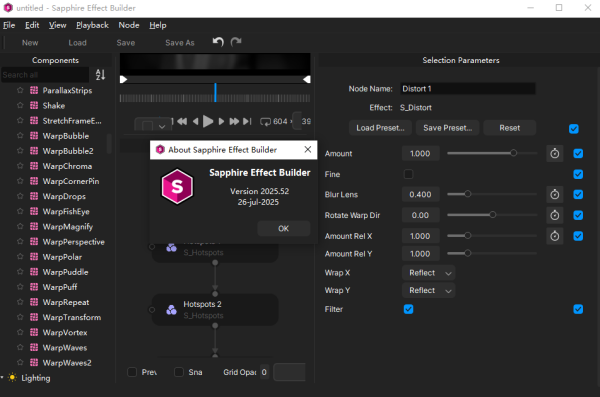The height and width of the screenshot is (397, 600).
Task: Click the Blur Lens stopwatch icon
Action: tap(554, 194)
